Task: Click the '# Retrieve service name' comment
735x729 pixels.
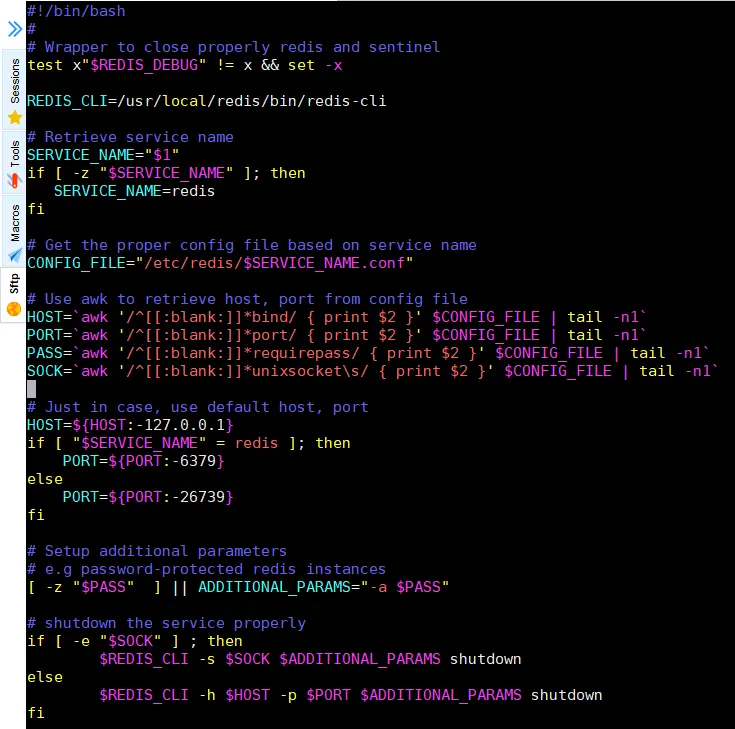Action: click(x=130, y=137)
